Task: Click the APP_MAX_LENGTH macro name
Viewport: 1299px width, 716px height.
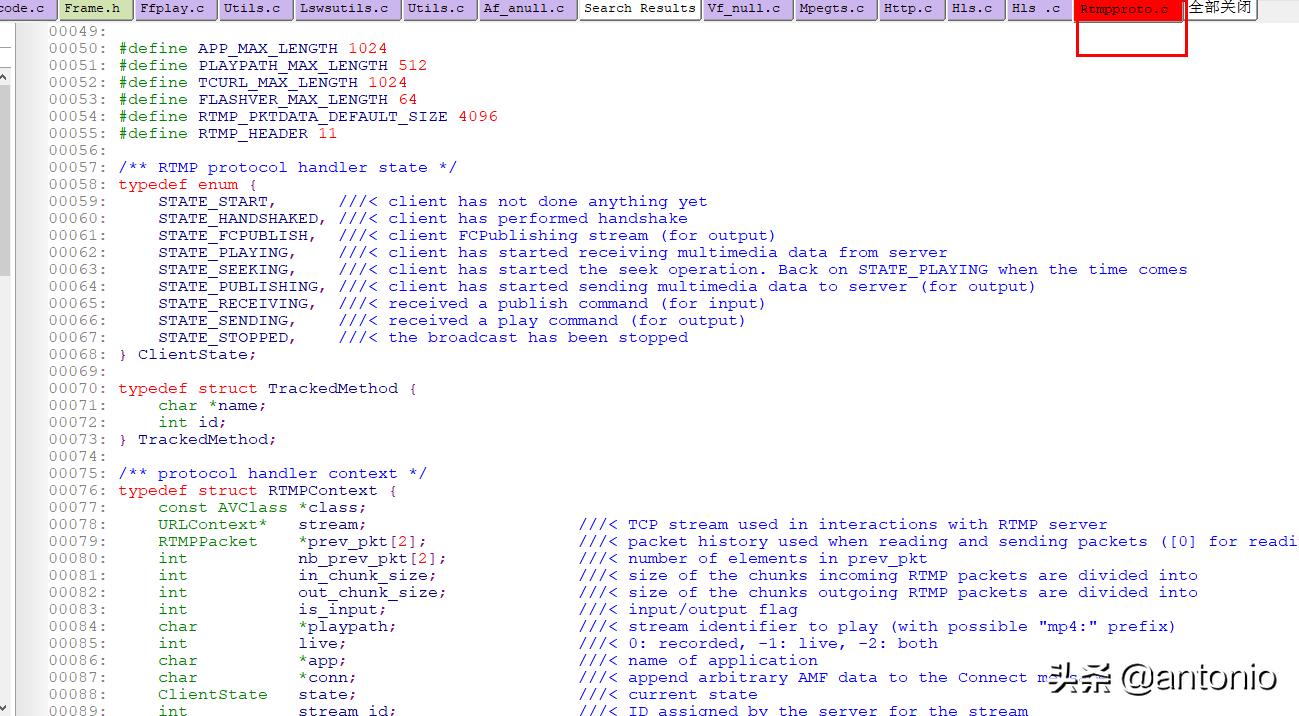Action: [268, 48]
